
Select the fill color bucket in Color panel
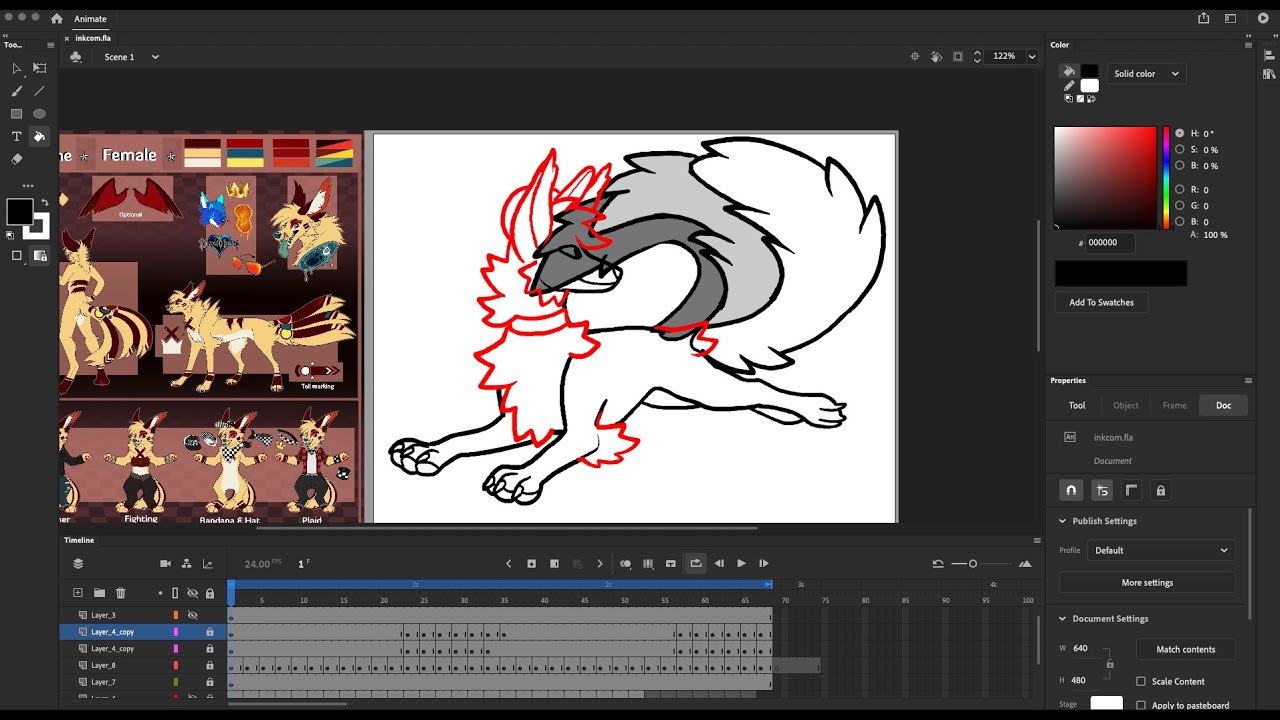(x=1069, y=71)
